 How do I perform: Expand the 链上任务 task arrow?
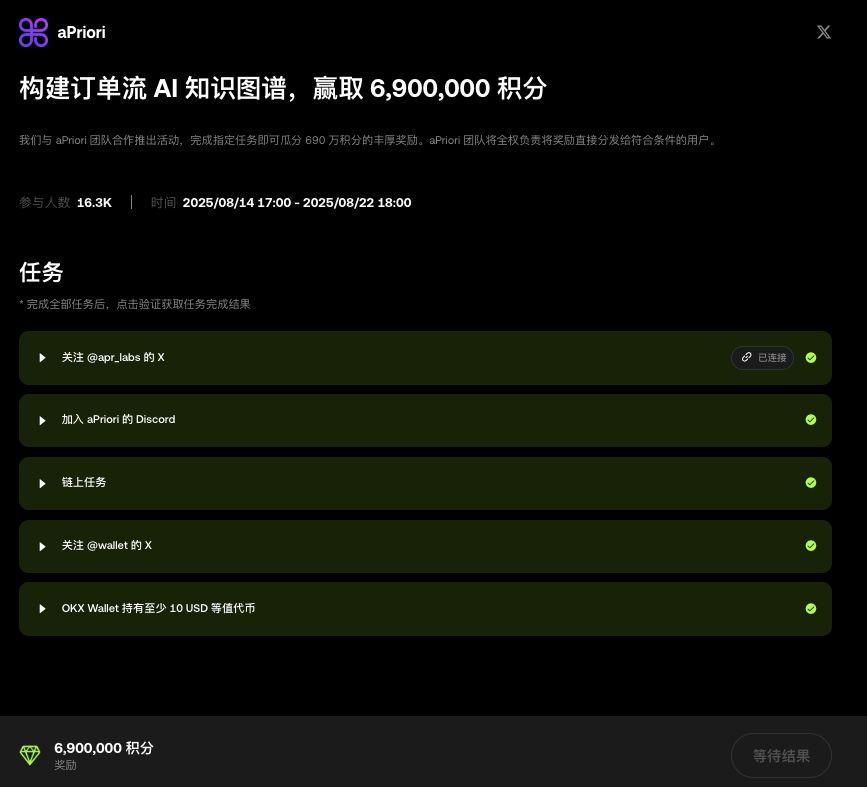pos(42,483)
